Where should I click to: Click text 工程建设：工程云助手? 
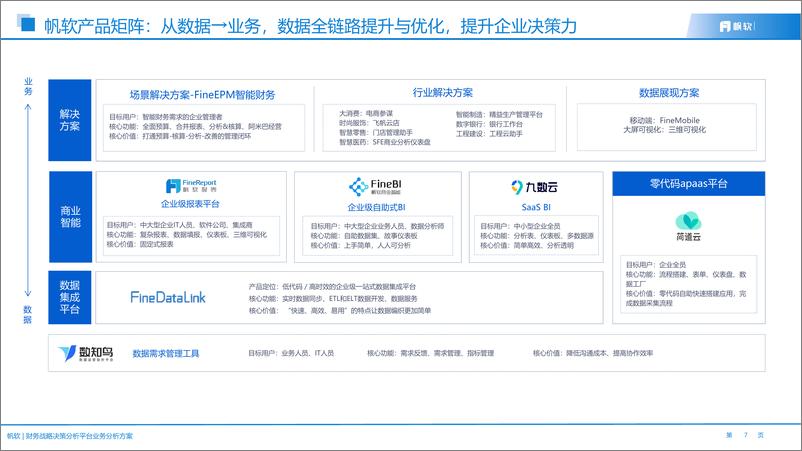(489, 133)
